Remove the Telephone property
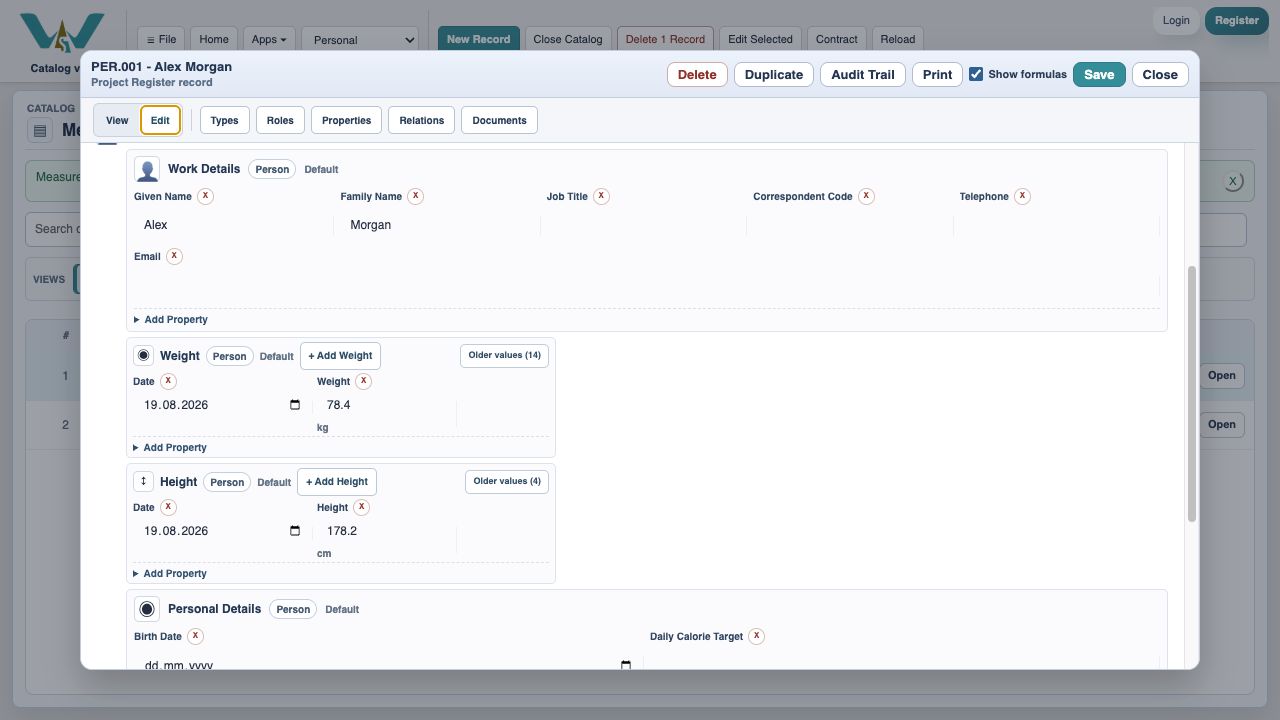Image resolution: width=1280 pixels, height=720 pixels. [1022, 196]
